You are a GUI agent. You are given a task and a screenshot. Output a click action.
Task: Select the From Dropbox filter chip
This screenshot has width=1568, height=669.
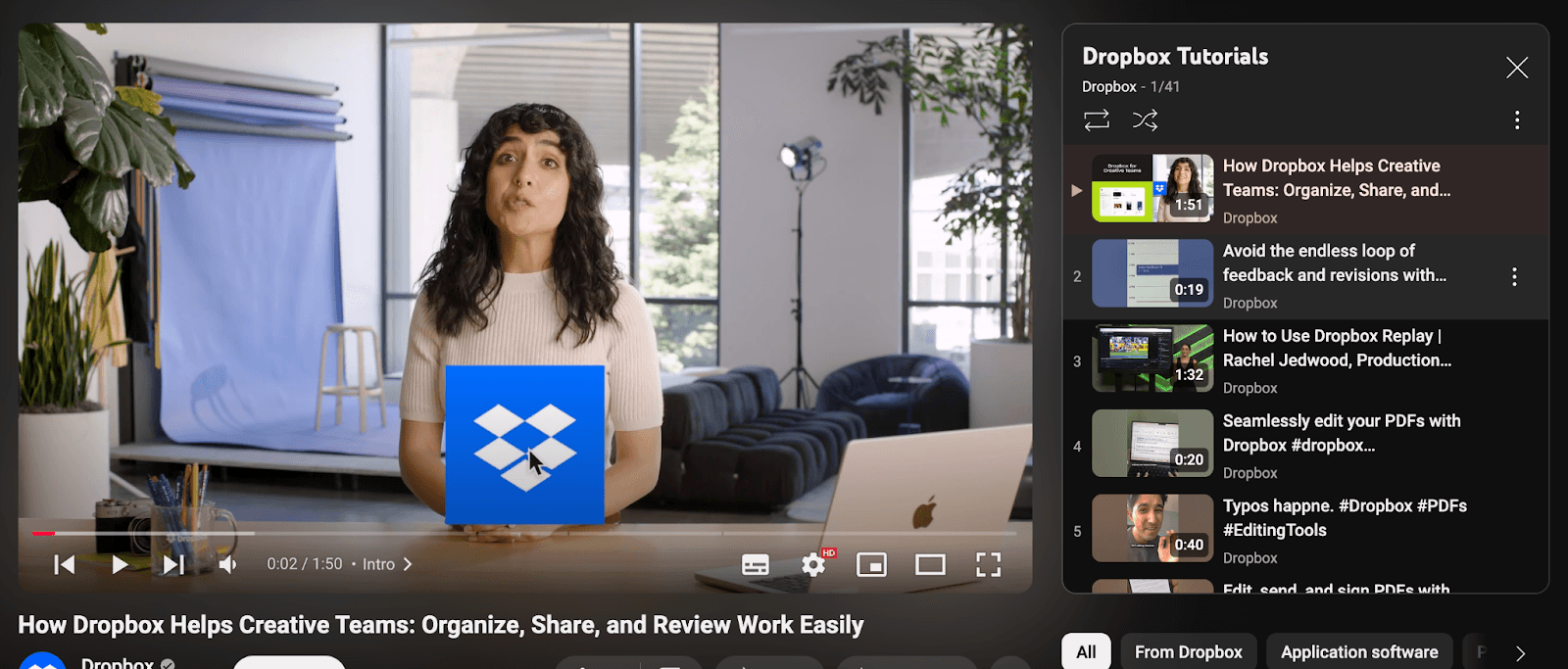[x=1188, y=652]
